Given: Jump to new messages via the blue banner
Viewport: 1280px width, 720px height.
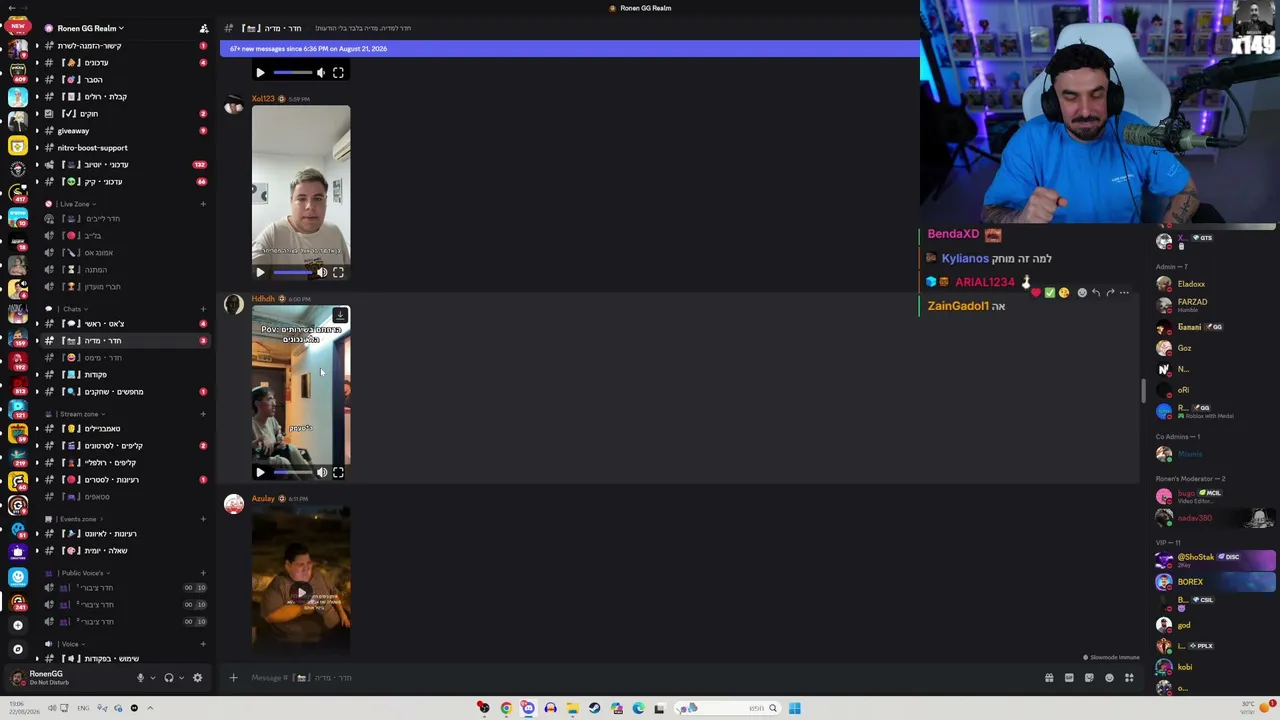Looking at the screenshot, I should point(569,48).
